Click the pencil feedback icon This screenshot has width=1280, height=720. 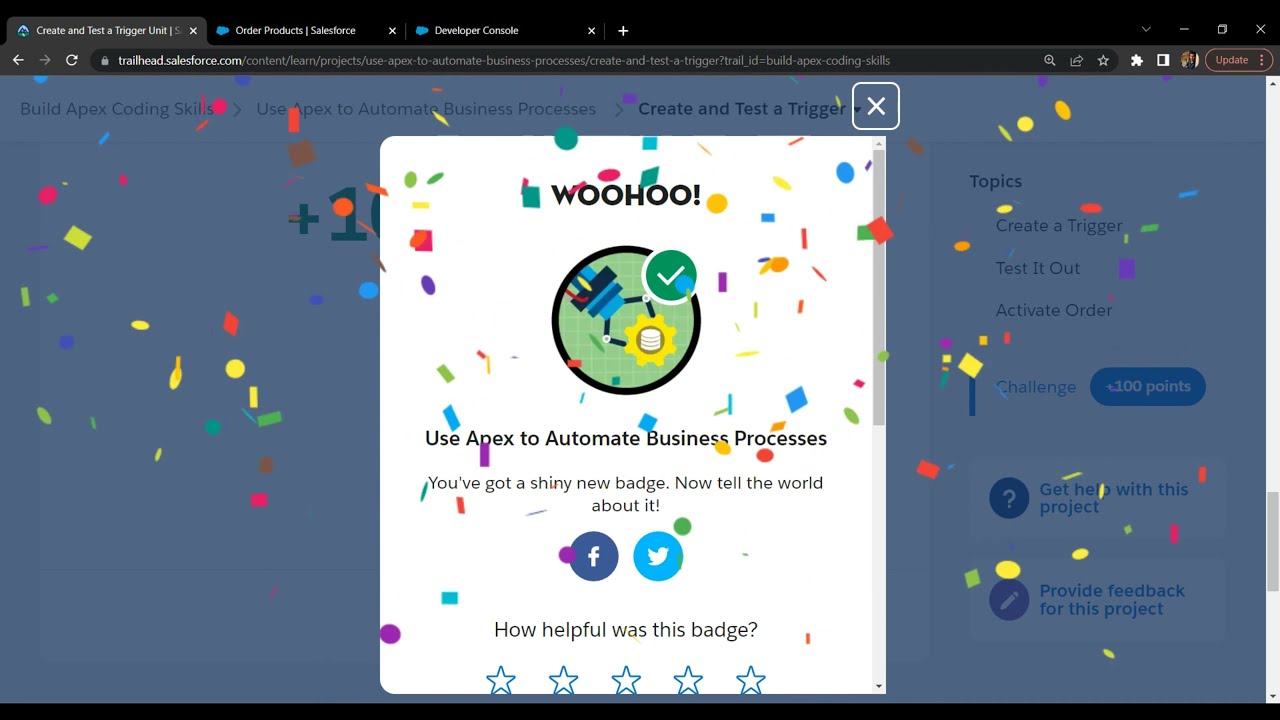pos(1009,600)
